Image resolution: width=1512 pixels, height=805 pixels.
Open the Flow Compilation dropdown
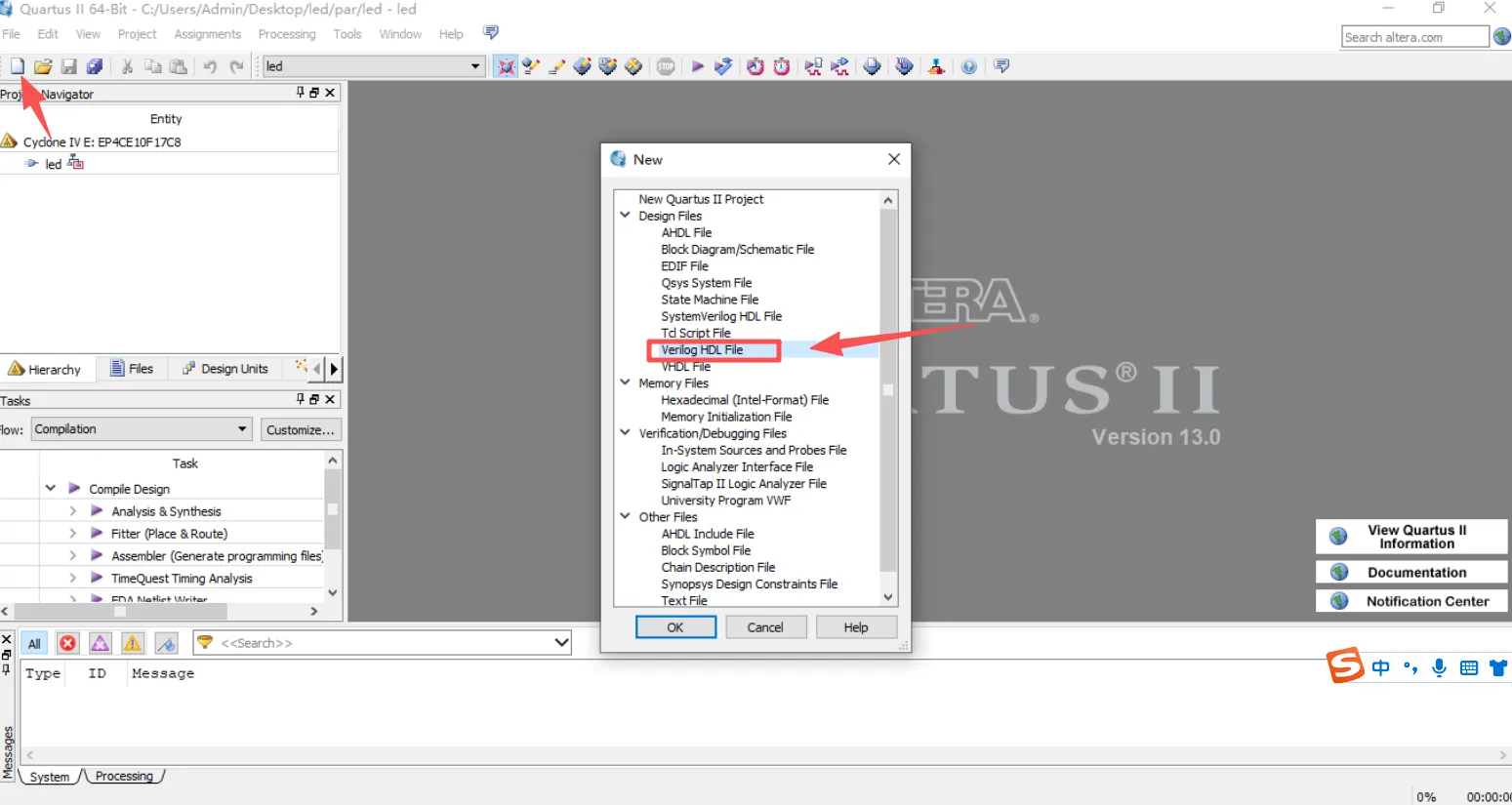tap(243, 429)
